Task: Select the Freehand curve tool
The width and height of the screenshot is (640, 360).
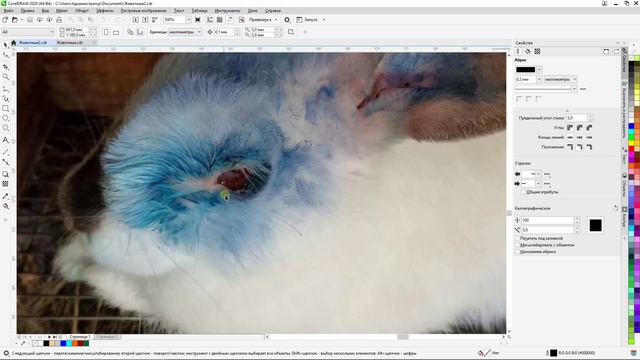Action: coord(5,89)
